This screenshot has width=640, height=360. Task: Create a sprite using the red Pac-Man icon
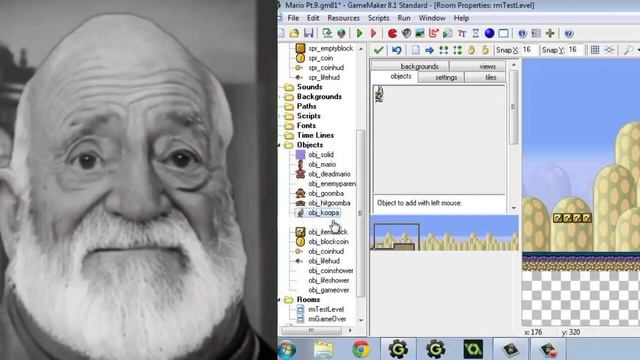pyautogui.click(x=392, y=33)
